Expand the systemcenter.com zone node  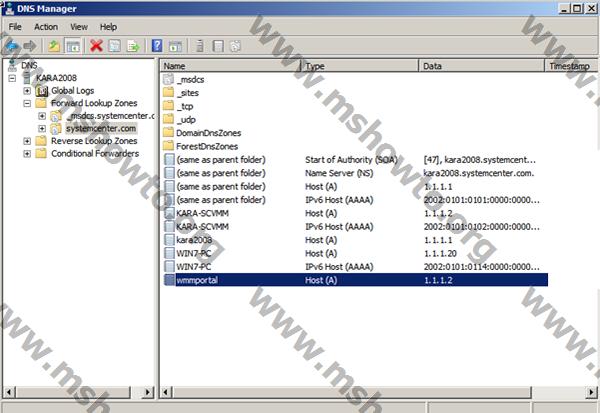point(42,128)
